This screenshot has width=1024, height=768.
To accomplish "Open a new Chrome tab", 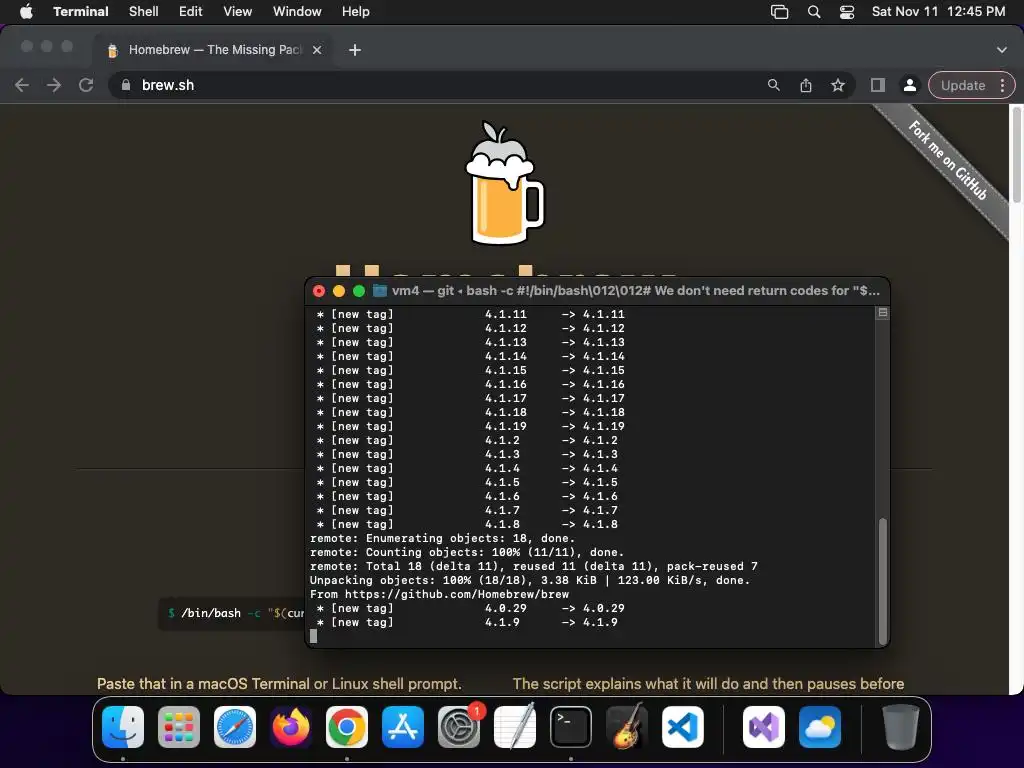I will [x=355, y=50].
